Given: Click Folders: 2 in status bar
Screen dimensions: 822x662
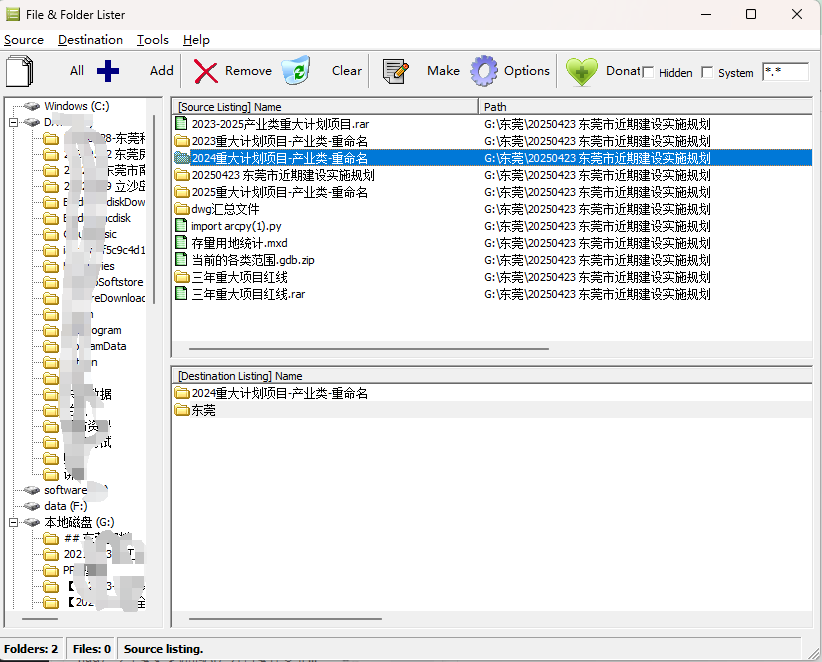Looking at the screenshot, I should point(31,649).
